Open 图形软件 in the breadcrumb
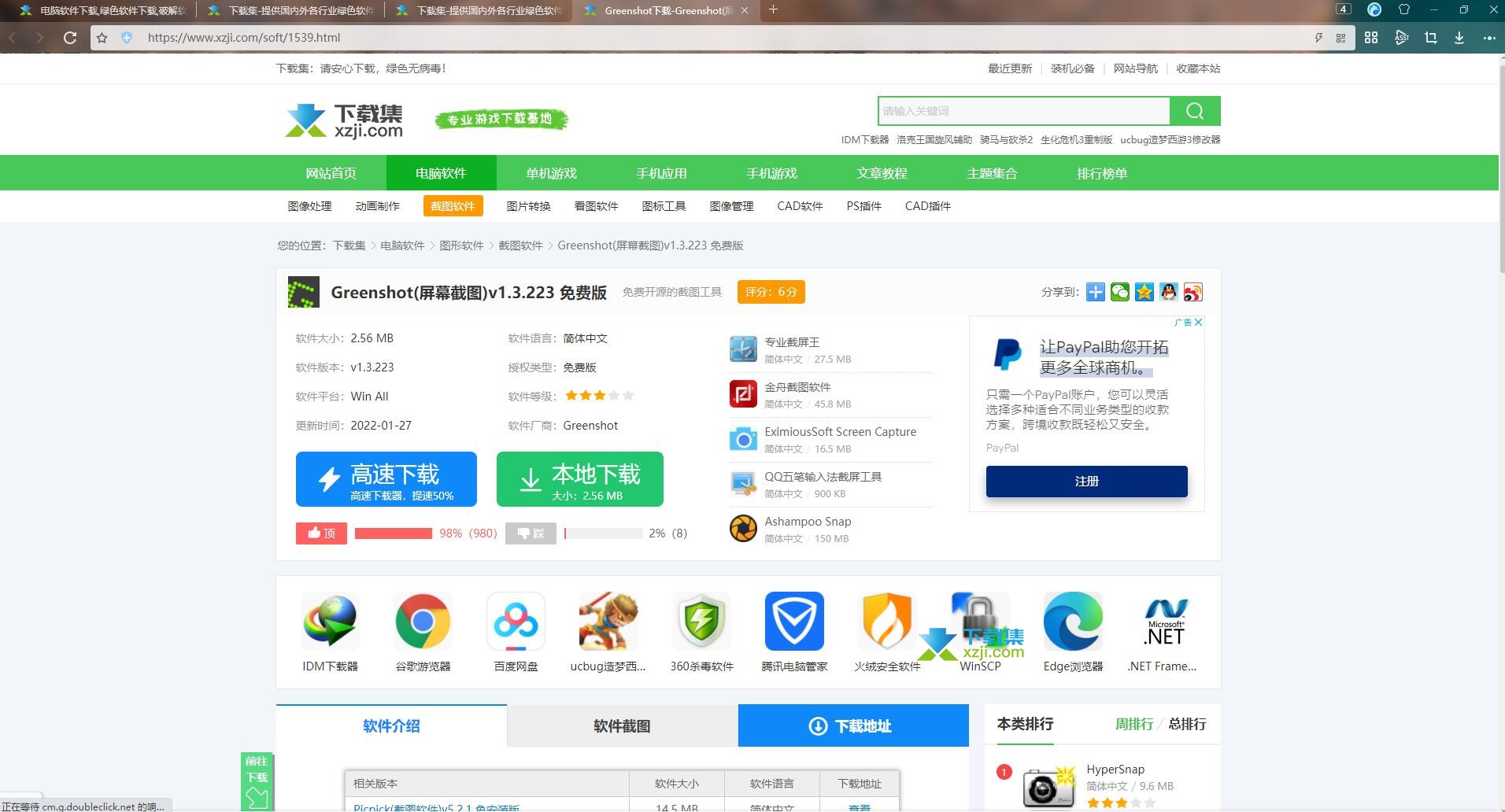The image size is (1505, 812). tap(461, 245)
